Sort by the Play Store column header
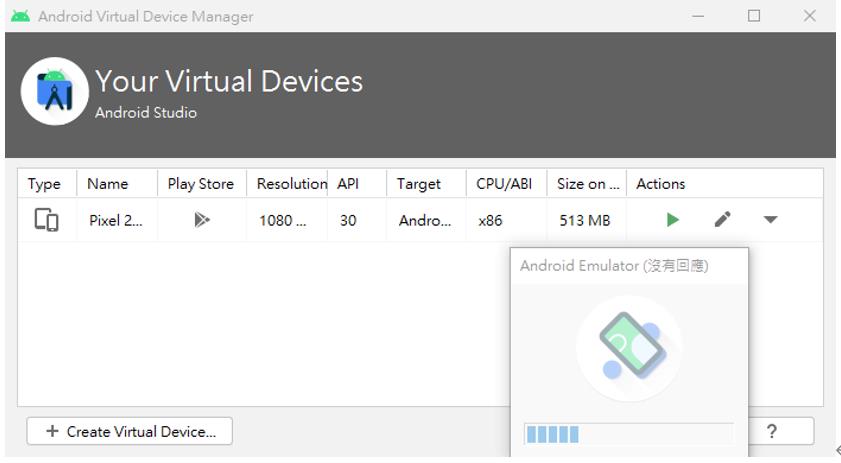The height and width of the screenshot is (463, 841). pos(201,184)
